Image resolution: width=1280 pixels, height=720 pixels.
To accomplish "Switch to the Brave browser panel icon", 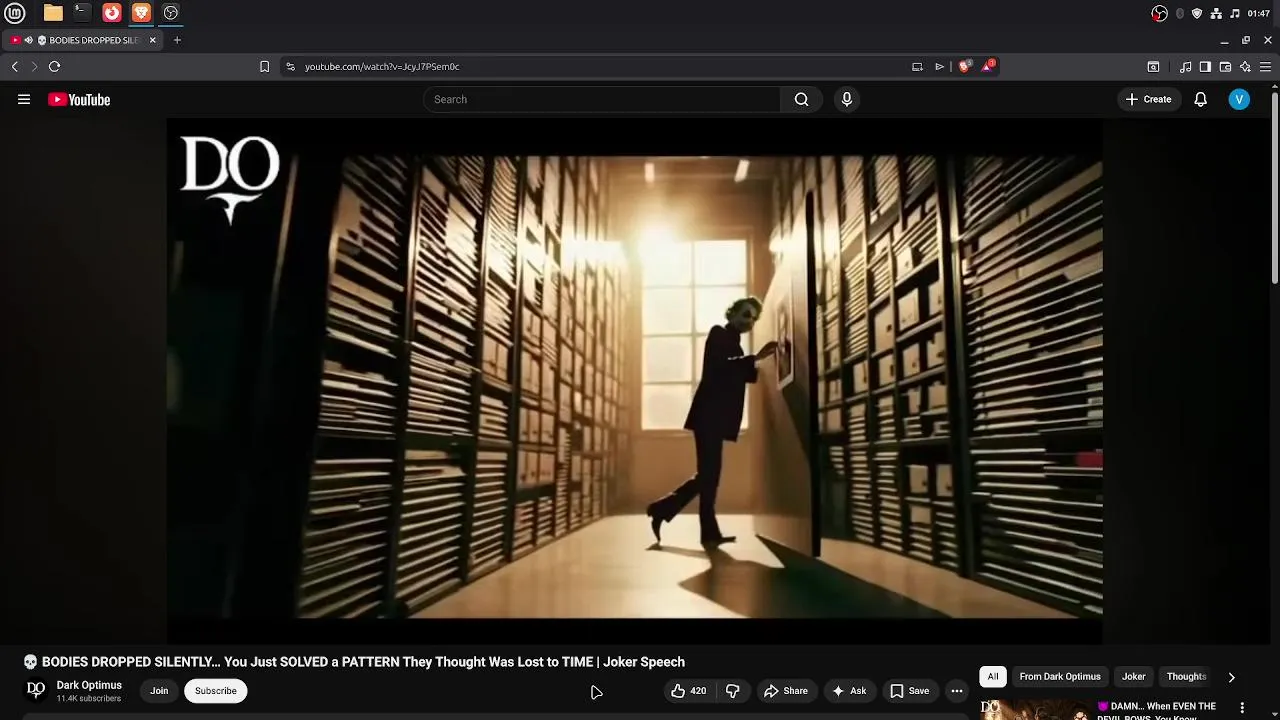I will pos(141,13).
